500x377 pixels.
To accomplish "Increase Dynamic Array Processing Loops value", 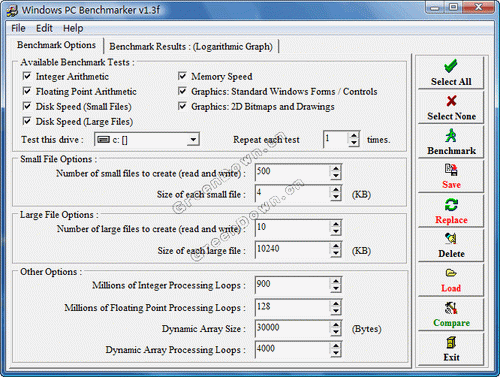I will (336, 346).
